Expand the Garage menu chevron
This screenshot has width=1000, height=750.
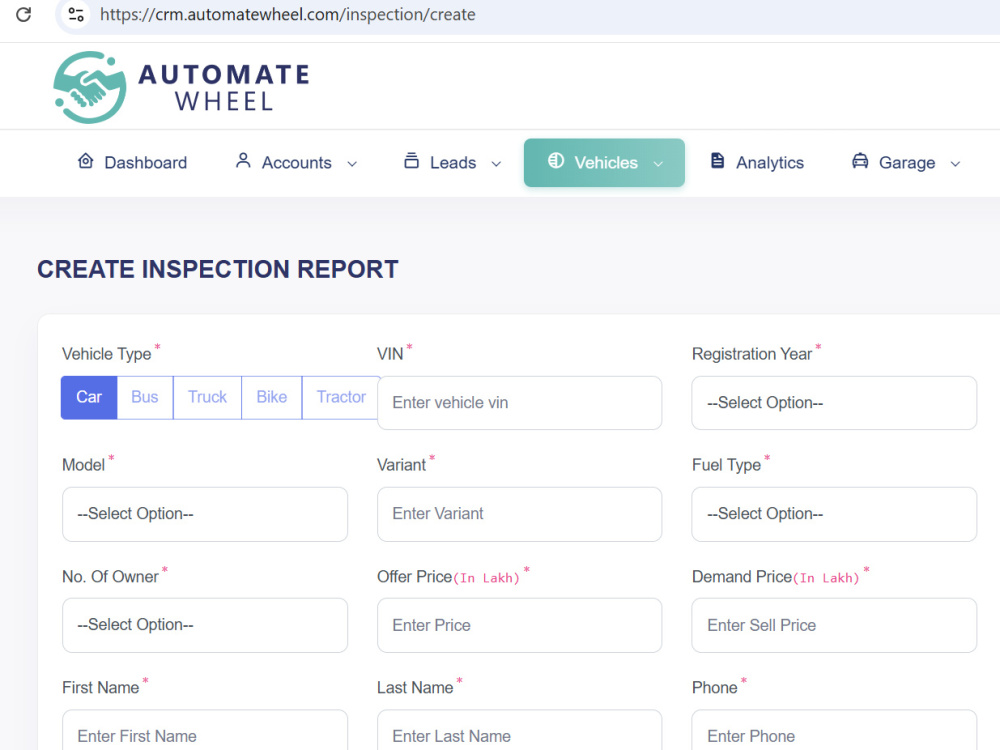coord(955,164)
